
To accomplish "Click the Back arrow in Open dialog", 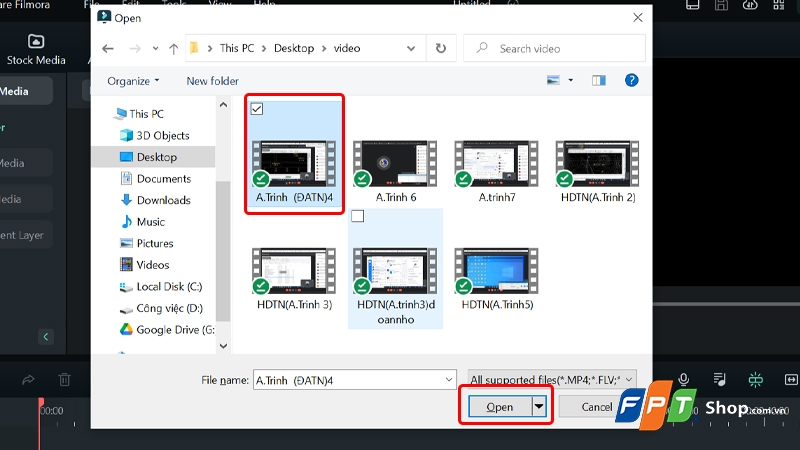I will 108,48.
